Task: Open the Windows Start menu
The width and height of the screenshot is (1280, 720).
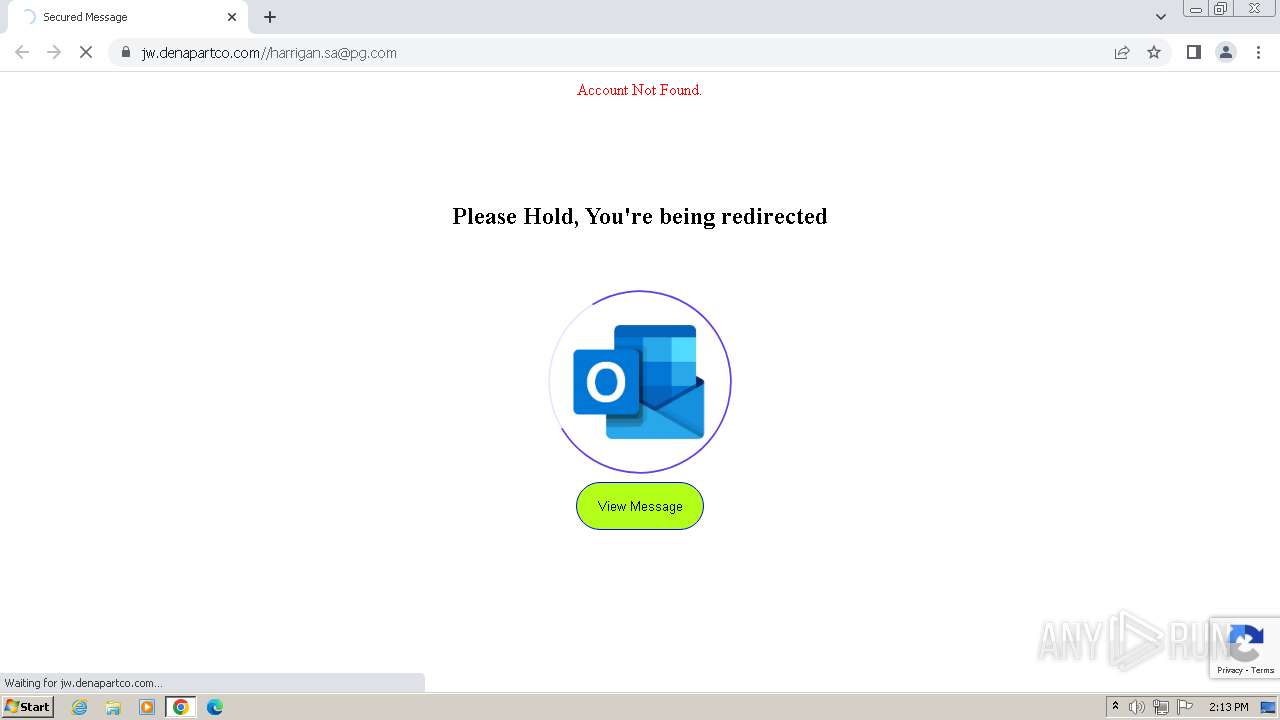Action: click(28, 706)
